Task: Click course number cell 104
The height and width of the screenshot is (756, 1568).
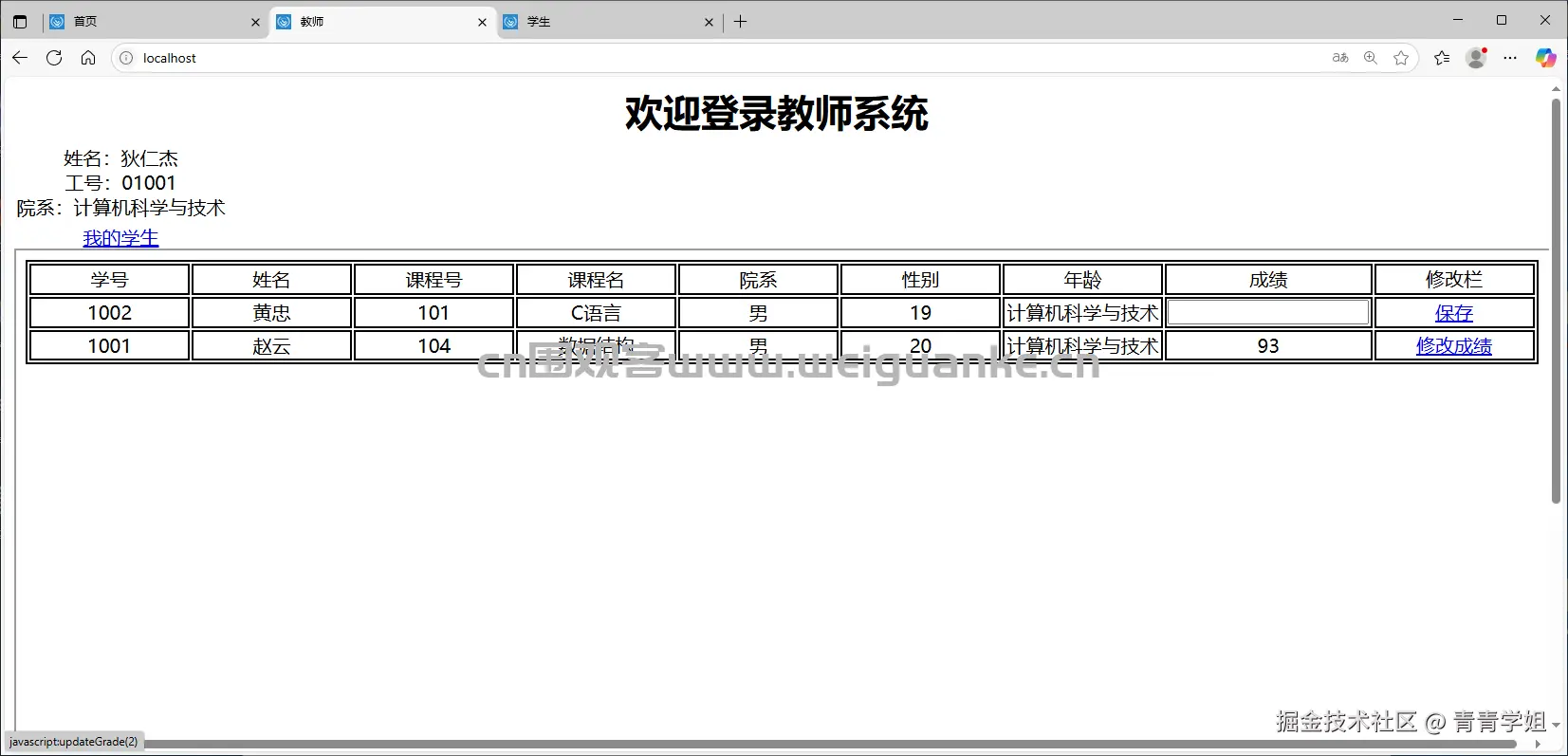Action: click(434, 346)
